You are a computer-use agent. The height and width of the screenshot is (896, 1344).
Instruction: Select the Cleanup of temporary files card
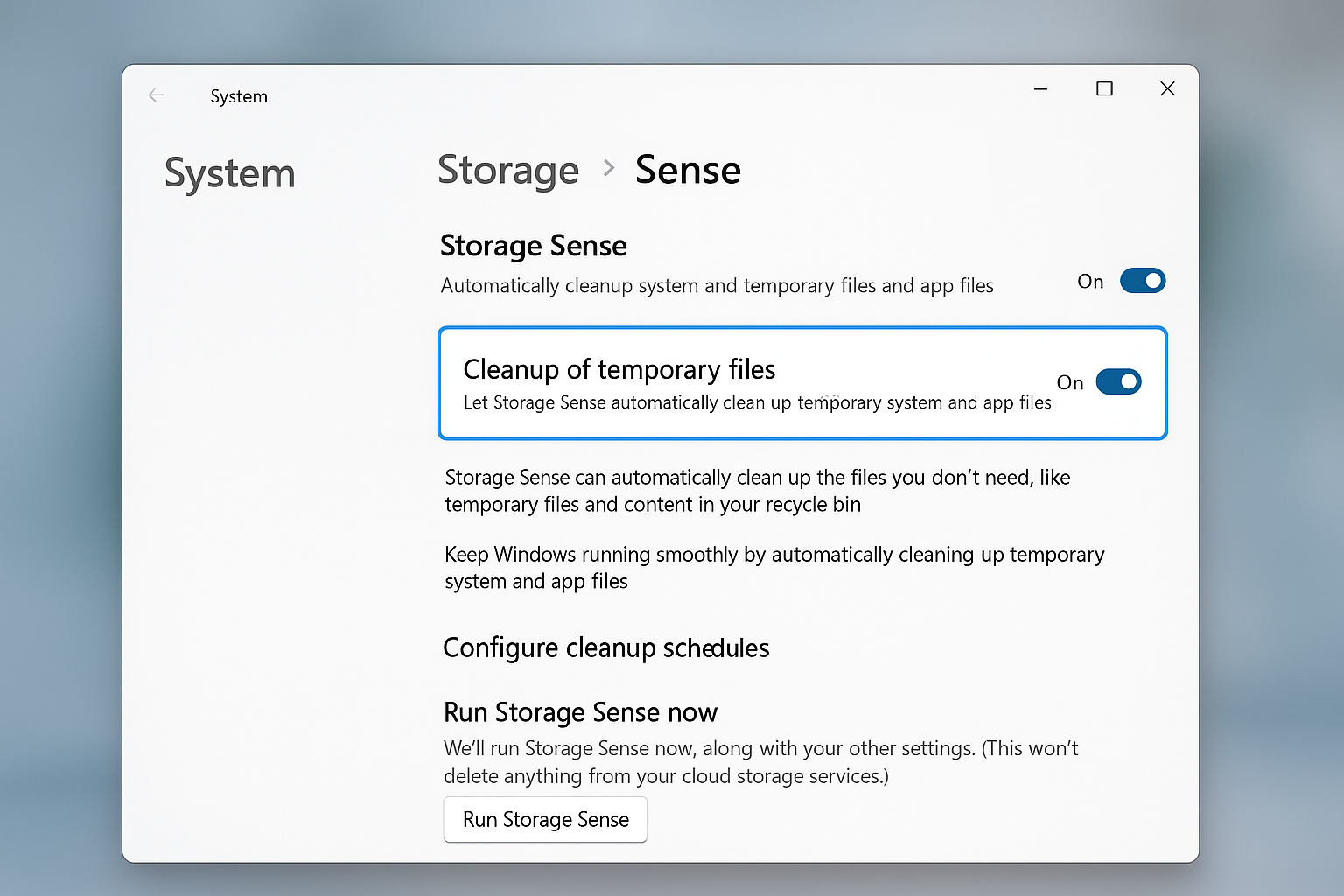pos(802,383)
